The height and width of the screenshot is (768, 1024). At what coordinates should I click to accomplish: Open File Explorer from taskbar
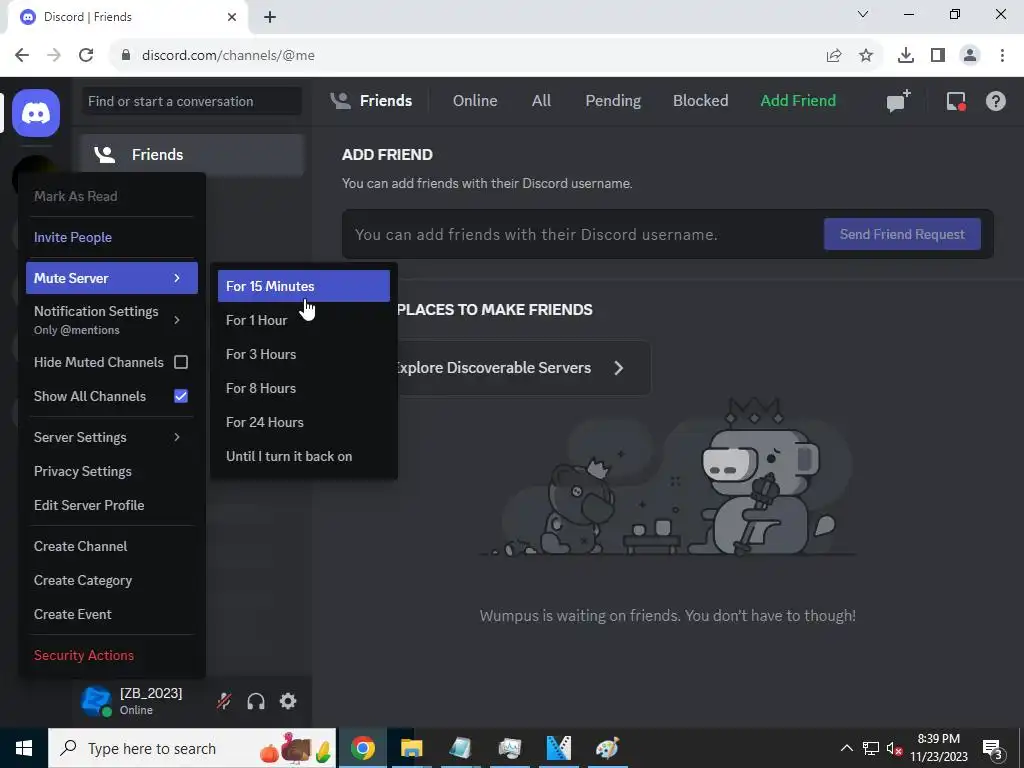pos(411,748)
